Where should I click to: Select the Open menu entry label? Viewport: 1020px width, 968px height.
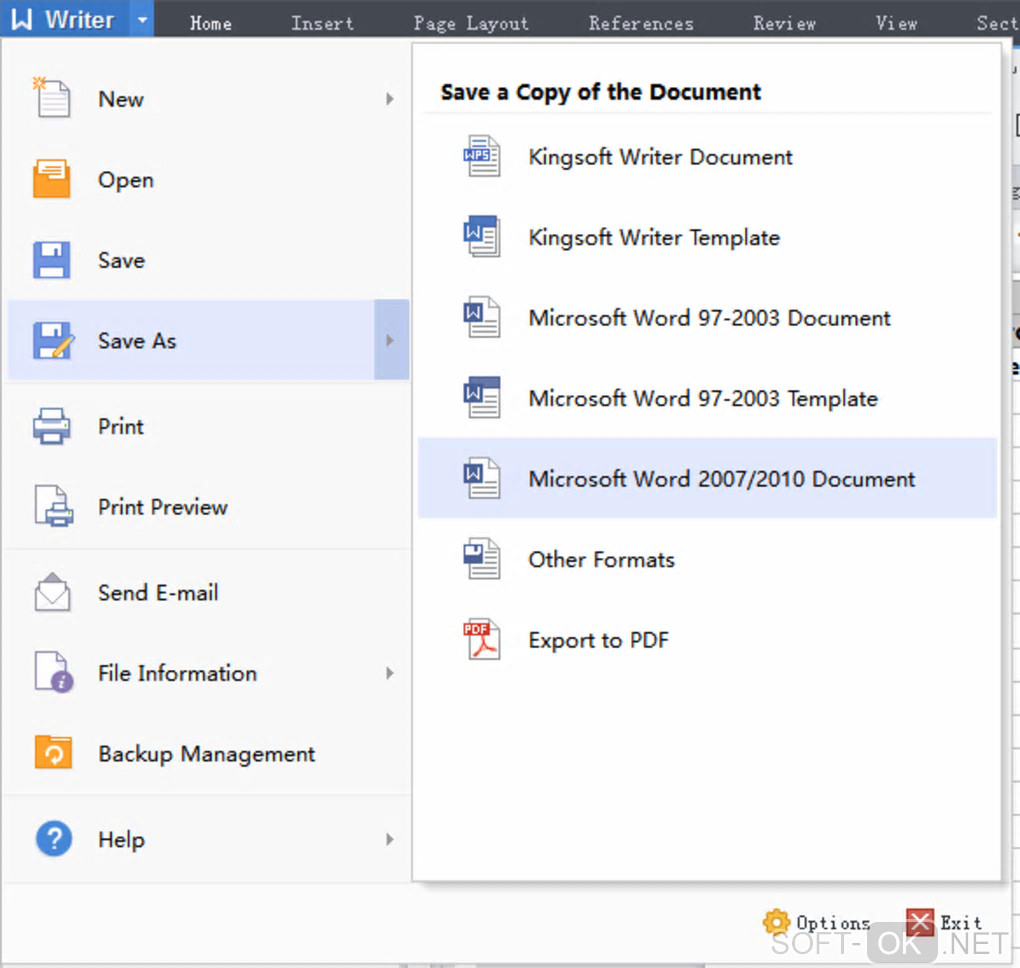point(126,180)
